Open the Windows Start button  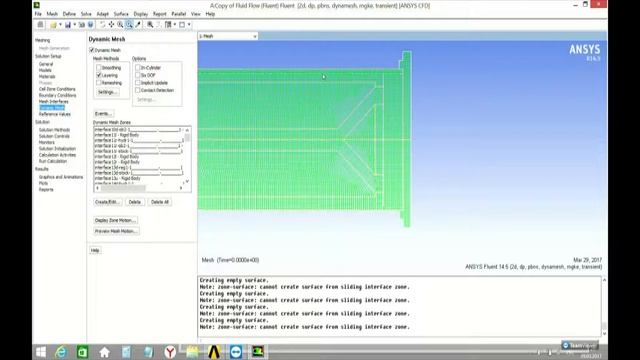point(41,352)
